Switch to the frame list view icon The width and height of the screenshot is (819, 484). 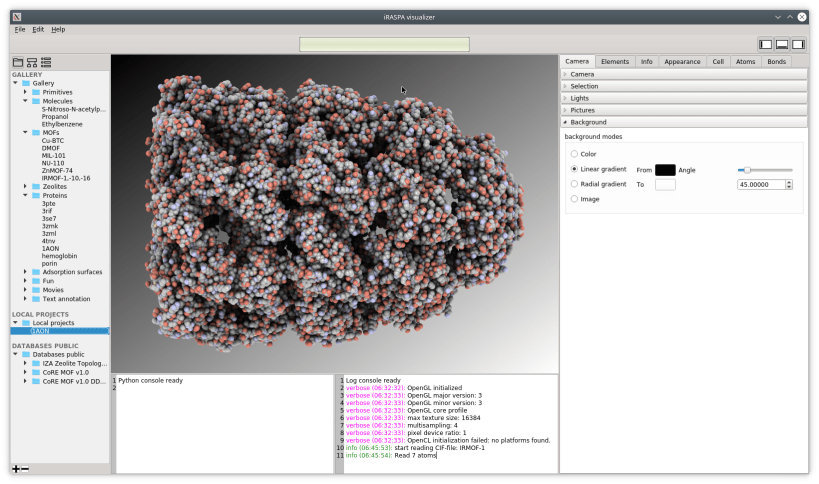pos(46,63)
